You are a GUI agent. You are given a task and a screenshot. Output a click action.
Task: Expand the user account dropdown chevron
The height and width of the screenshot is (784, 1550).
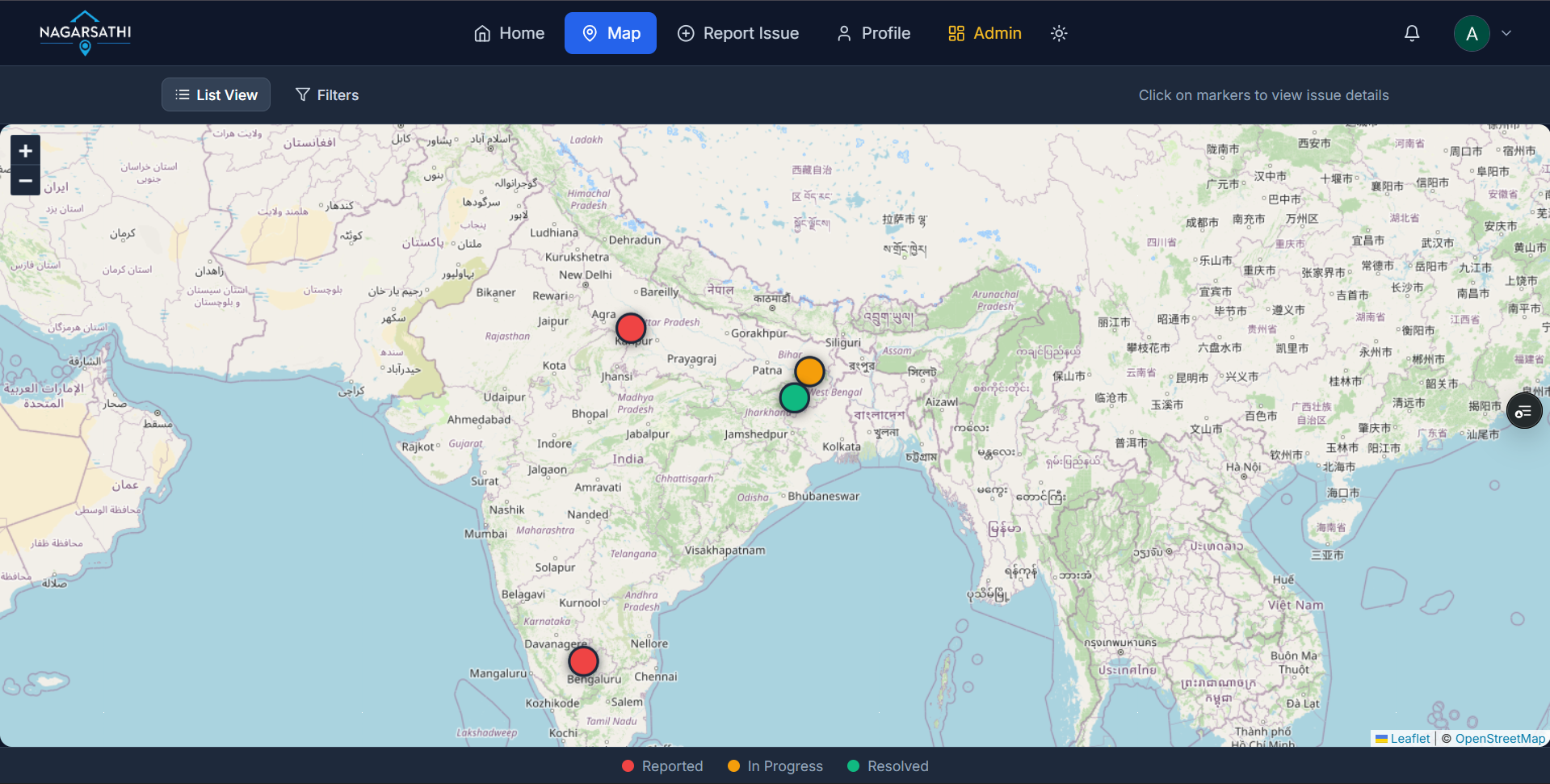coord(1506,33)
